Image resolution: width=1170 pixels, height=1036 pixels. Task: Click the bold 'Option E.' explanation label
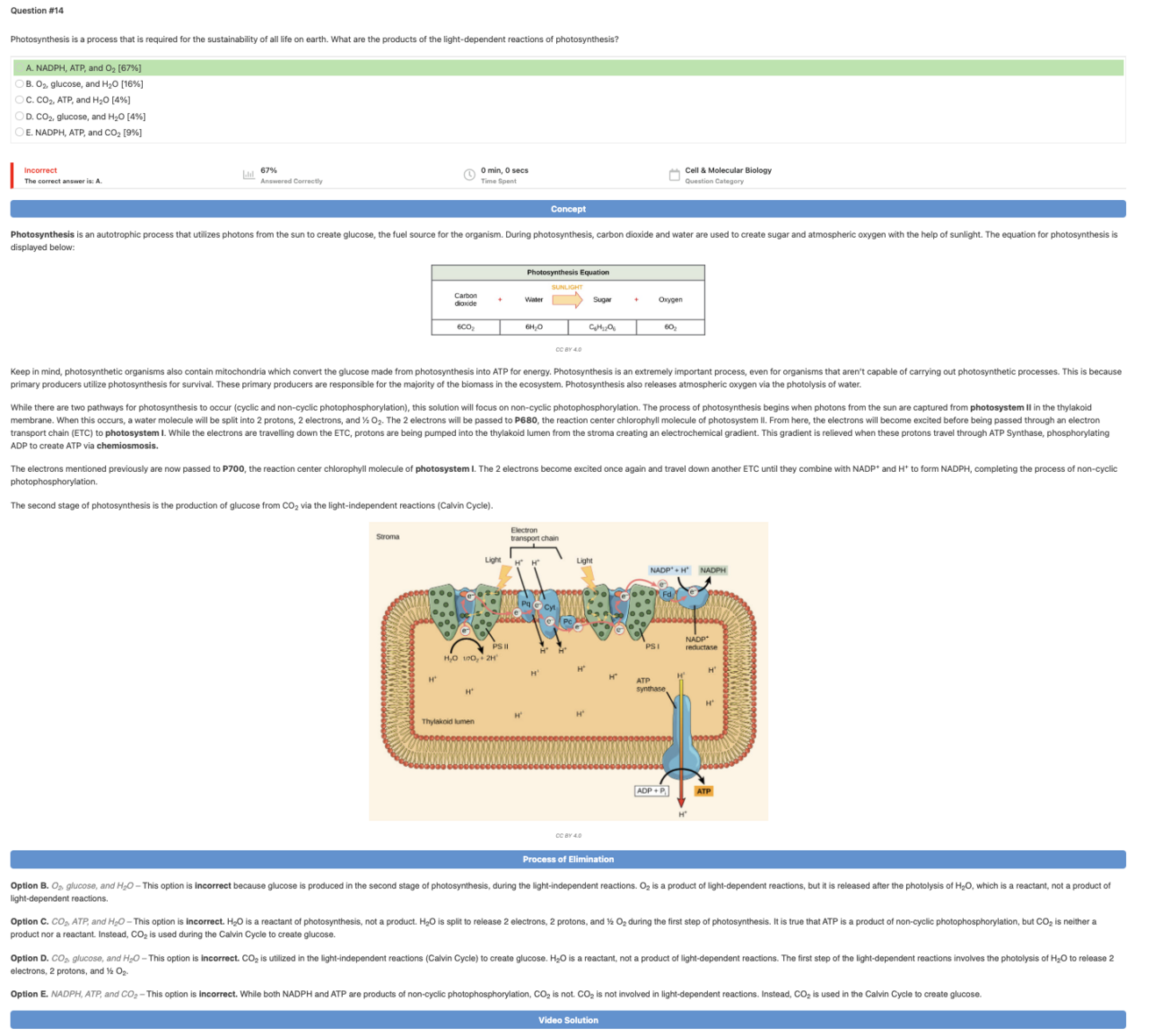(x=30, y=994)
